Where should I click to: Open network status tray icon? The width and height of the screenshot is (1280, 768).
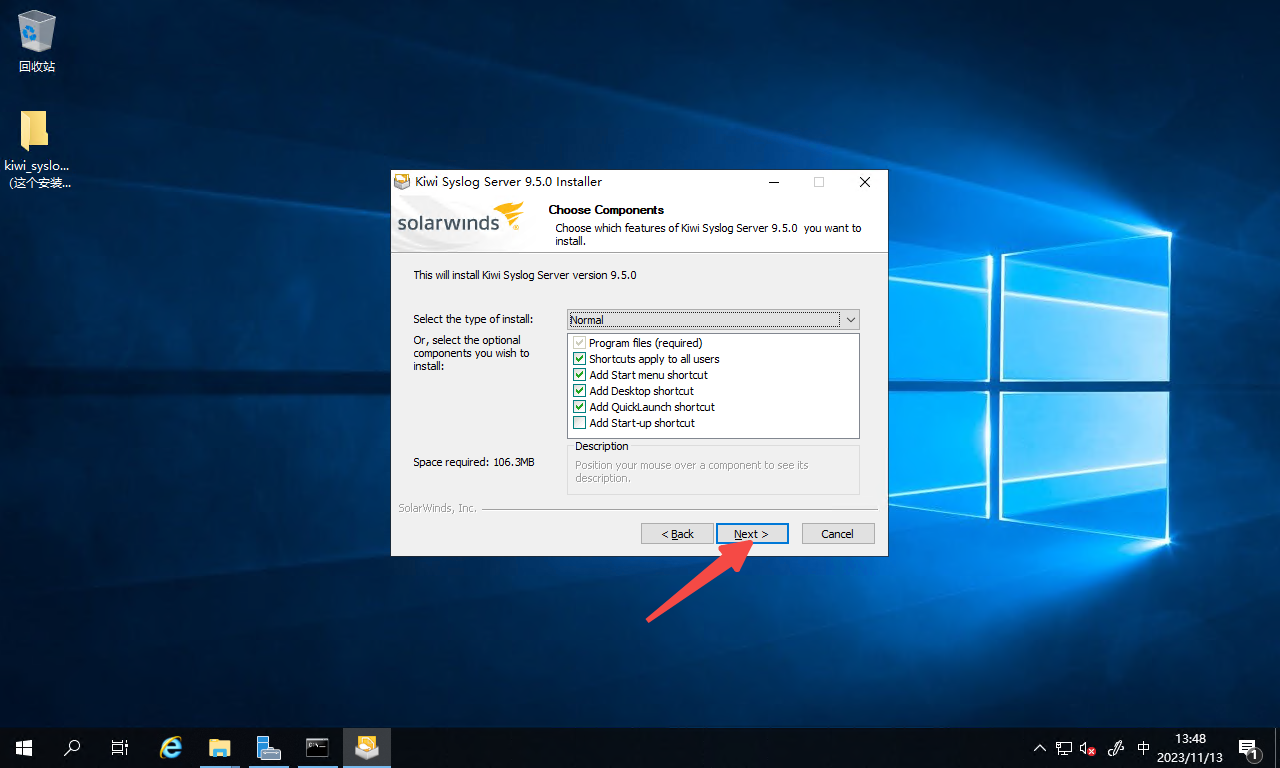coord(1064,748)
